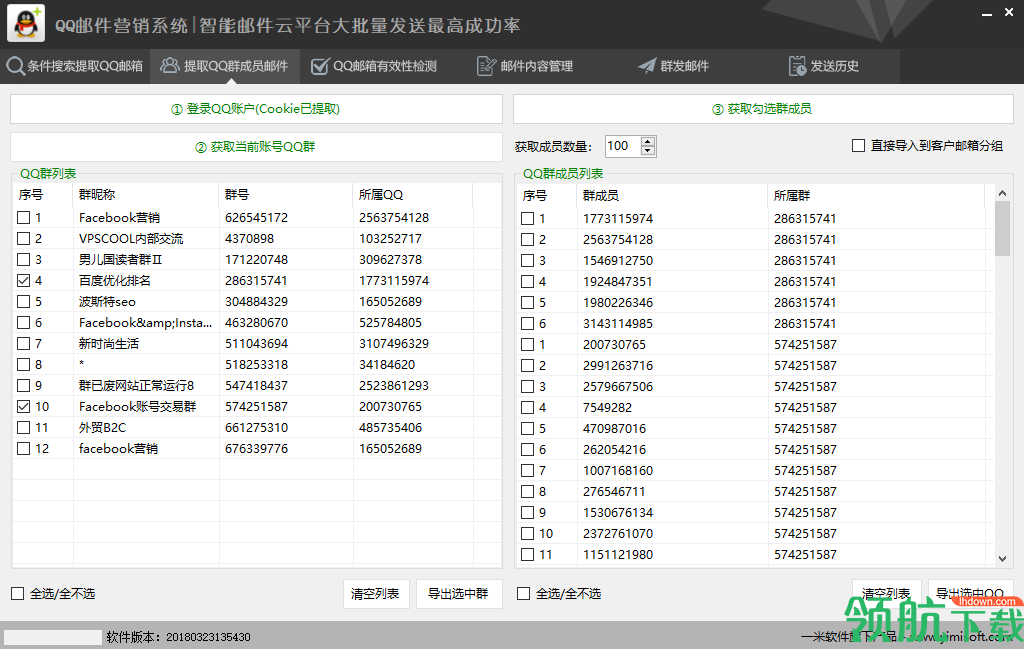This screenshot has width=1024, height=649.
Task: Click the 获取勾选群成员 button
Action: (763, 109)
